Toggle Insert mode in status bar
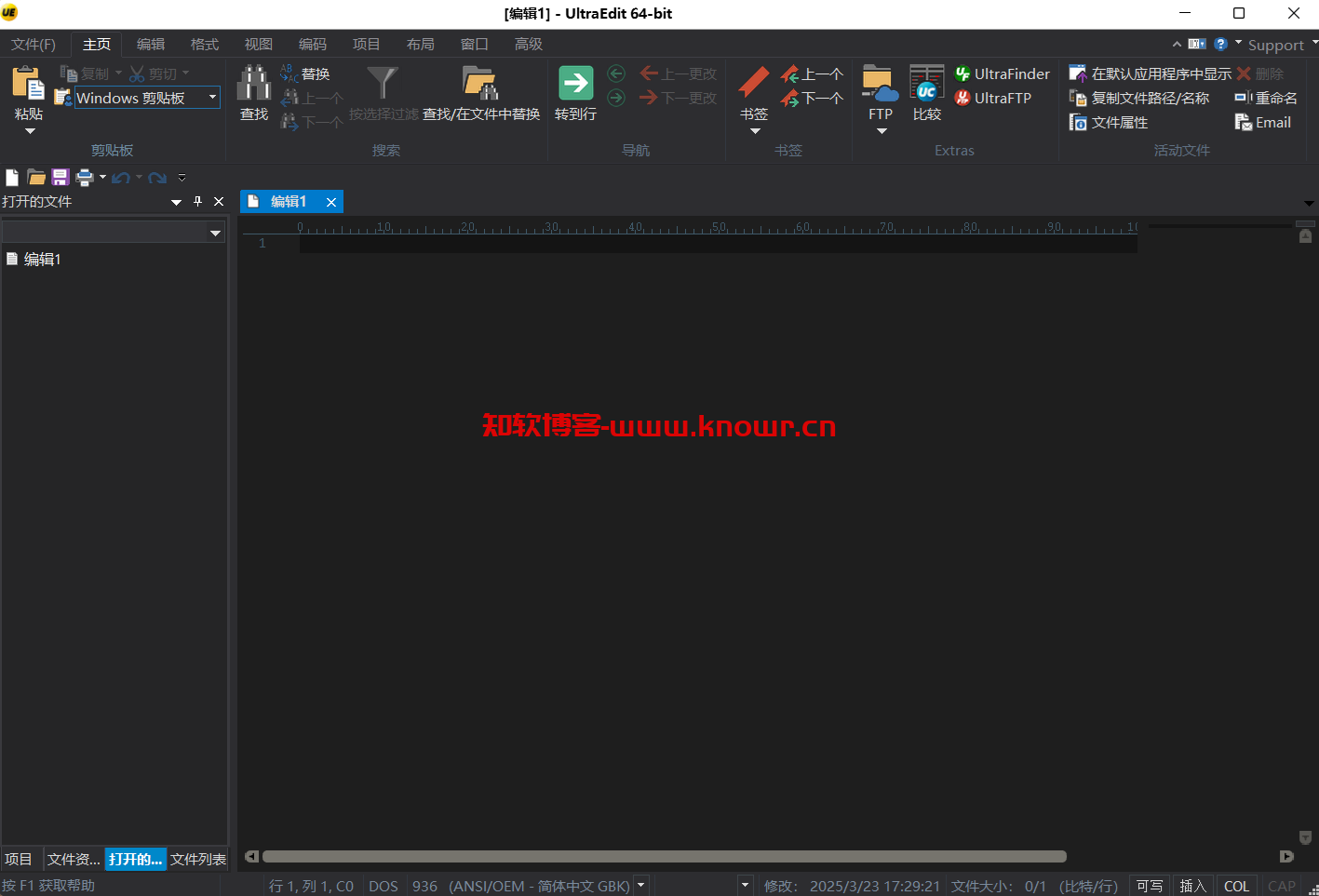This screenshot has width=1319, height=896. pyautogui.click(x=1192, y=886)
